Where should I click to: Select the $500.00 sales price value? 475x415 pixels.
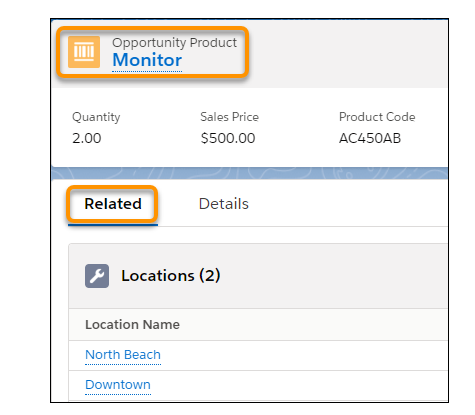pos(228,138)
